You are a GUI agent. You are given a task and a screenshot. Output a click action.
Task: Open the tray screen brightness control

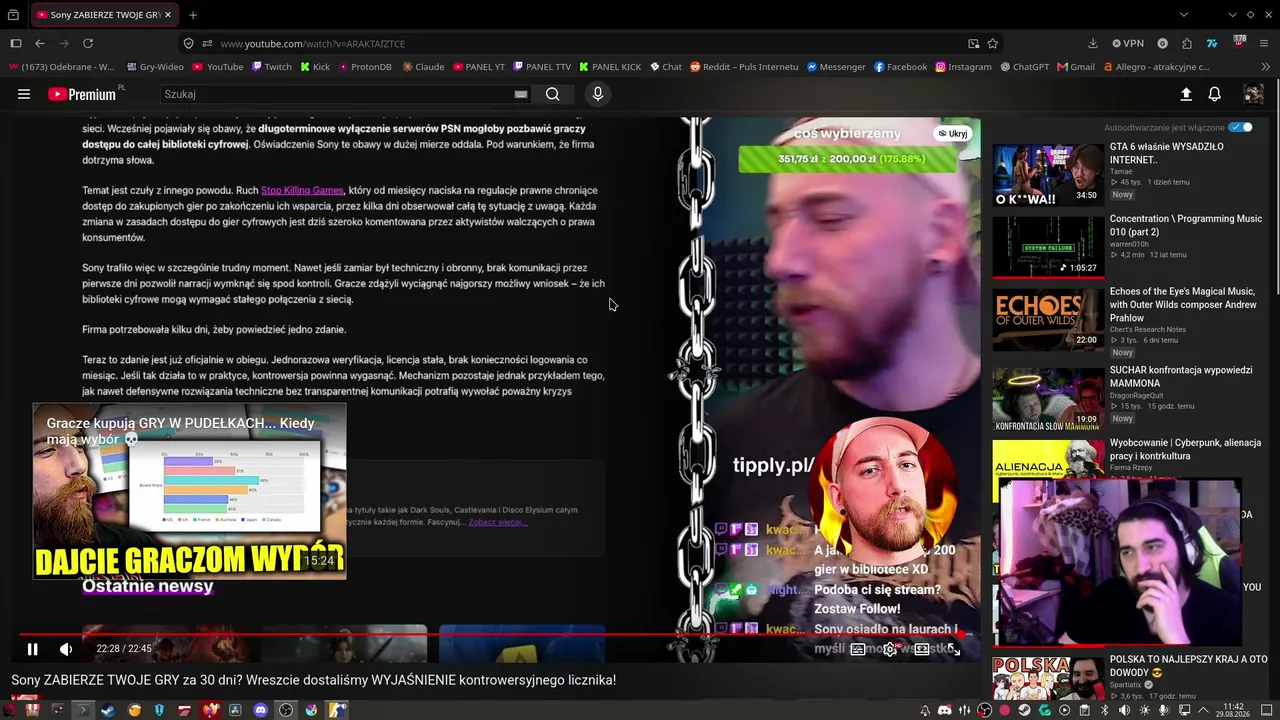point(1145,710)
